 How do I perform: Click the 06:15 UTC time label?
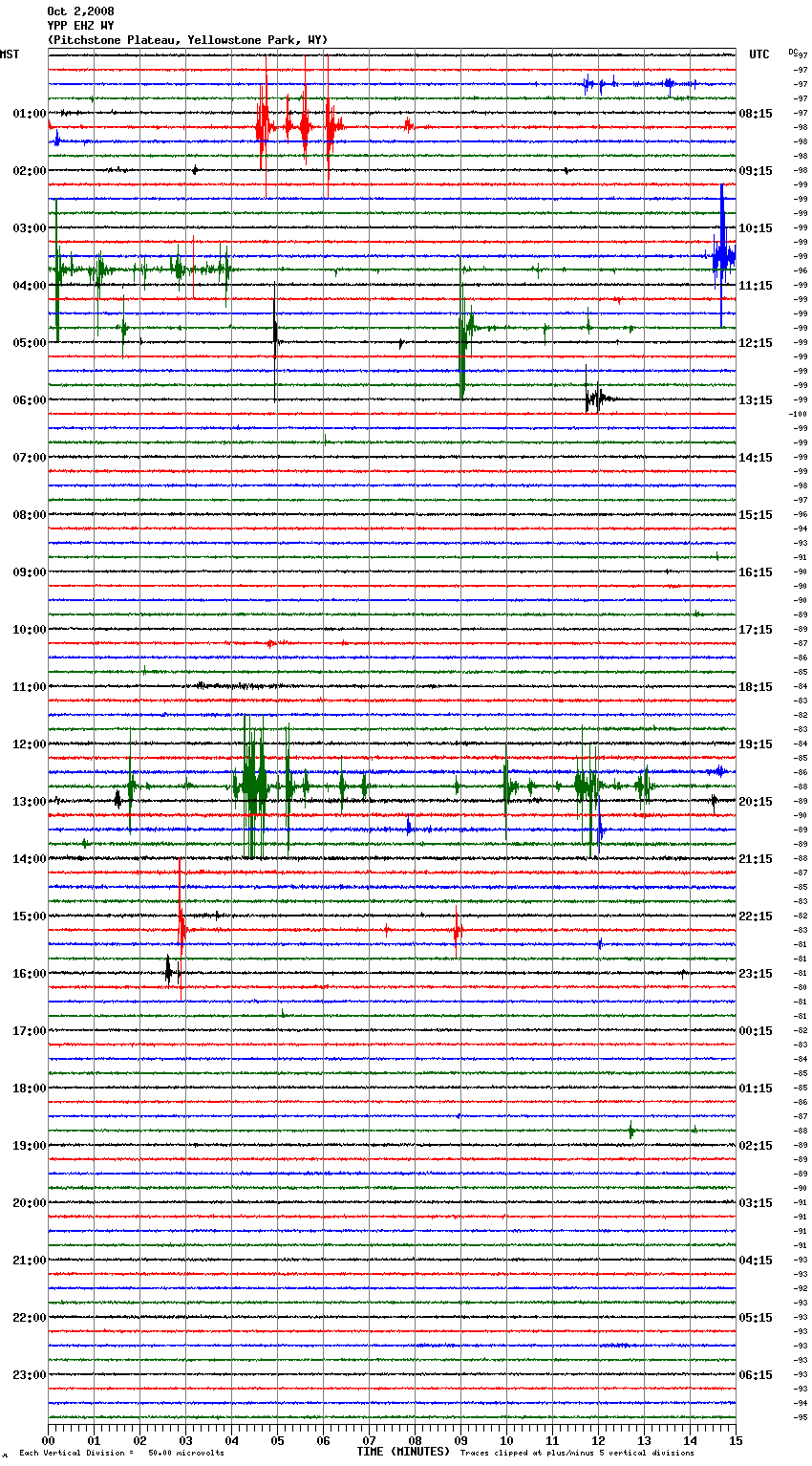(x=756, y=1374)
